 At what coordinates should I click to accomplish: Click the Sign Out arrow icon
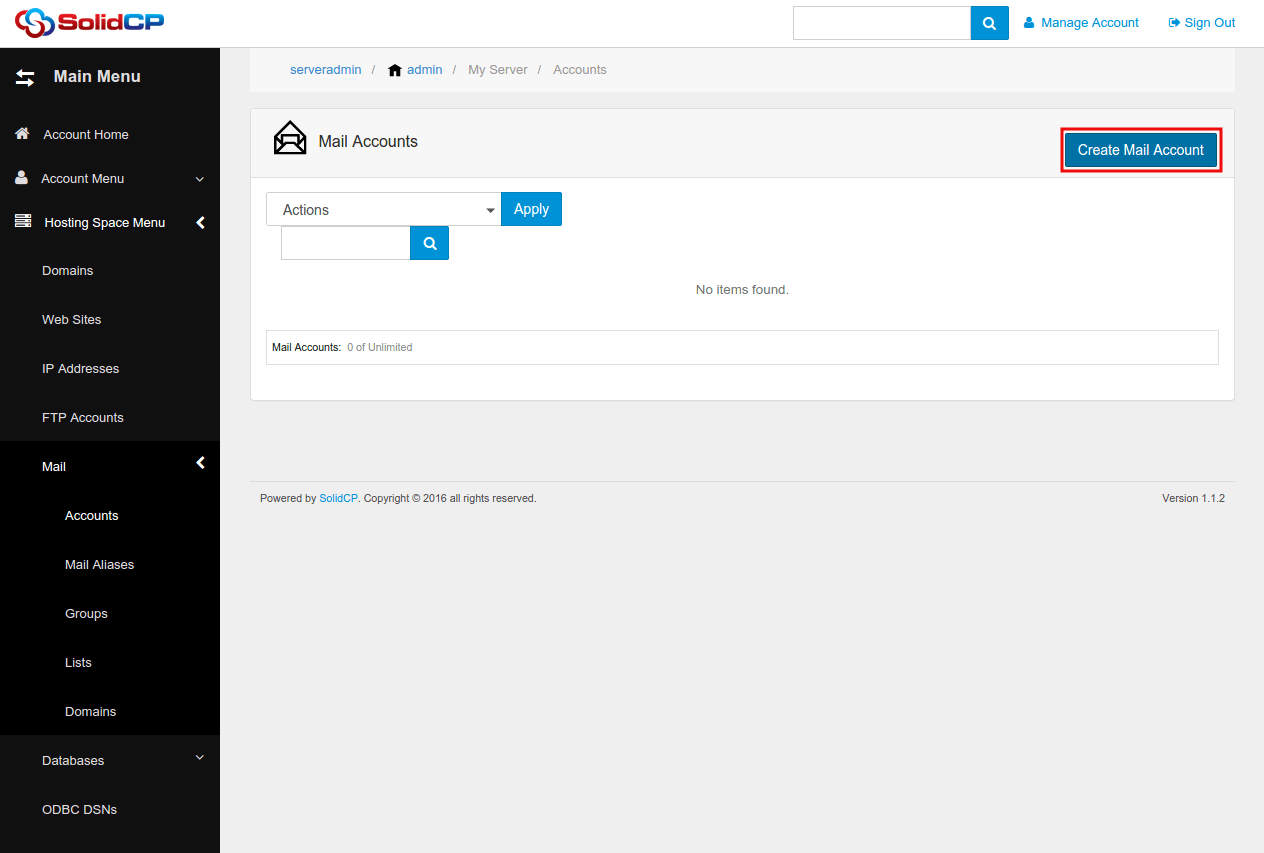(1174, 22)
